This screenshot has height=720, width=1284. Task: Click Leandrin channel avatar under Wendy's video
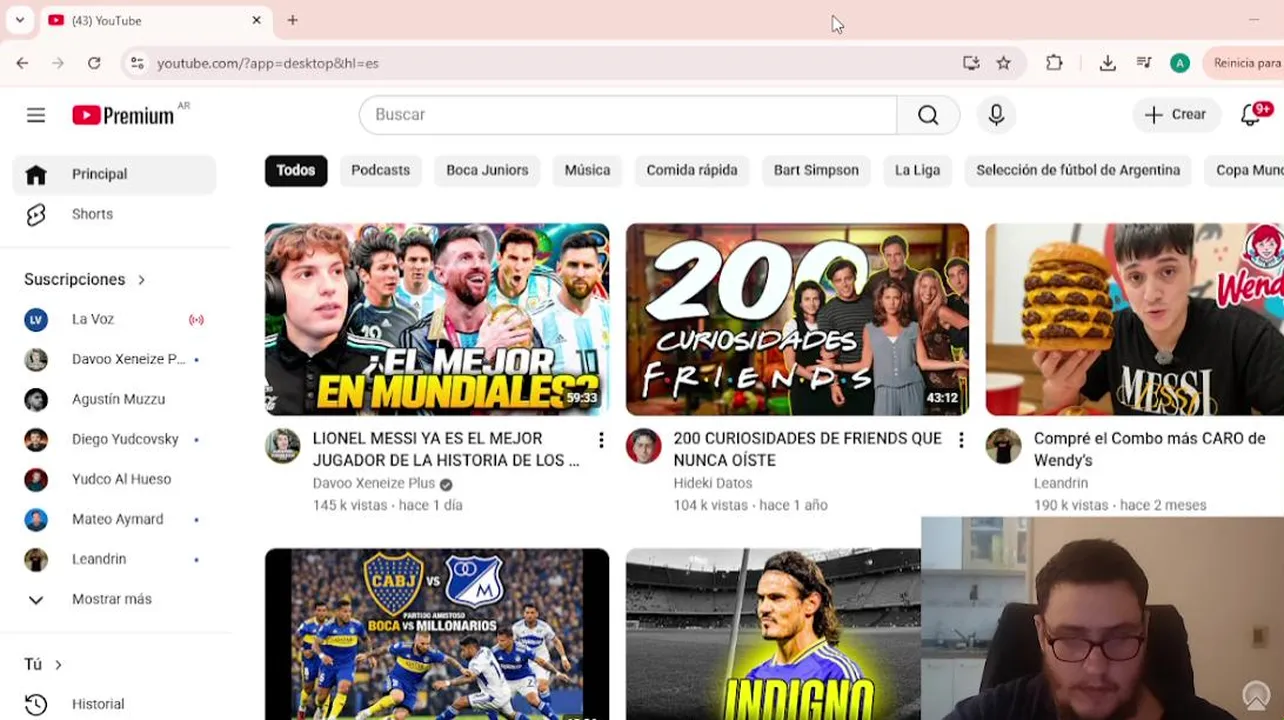(x=1004, y=446)
